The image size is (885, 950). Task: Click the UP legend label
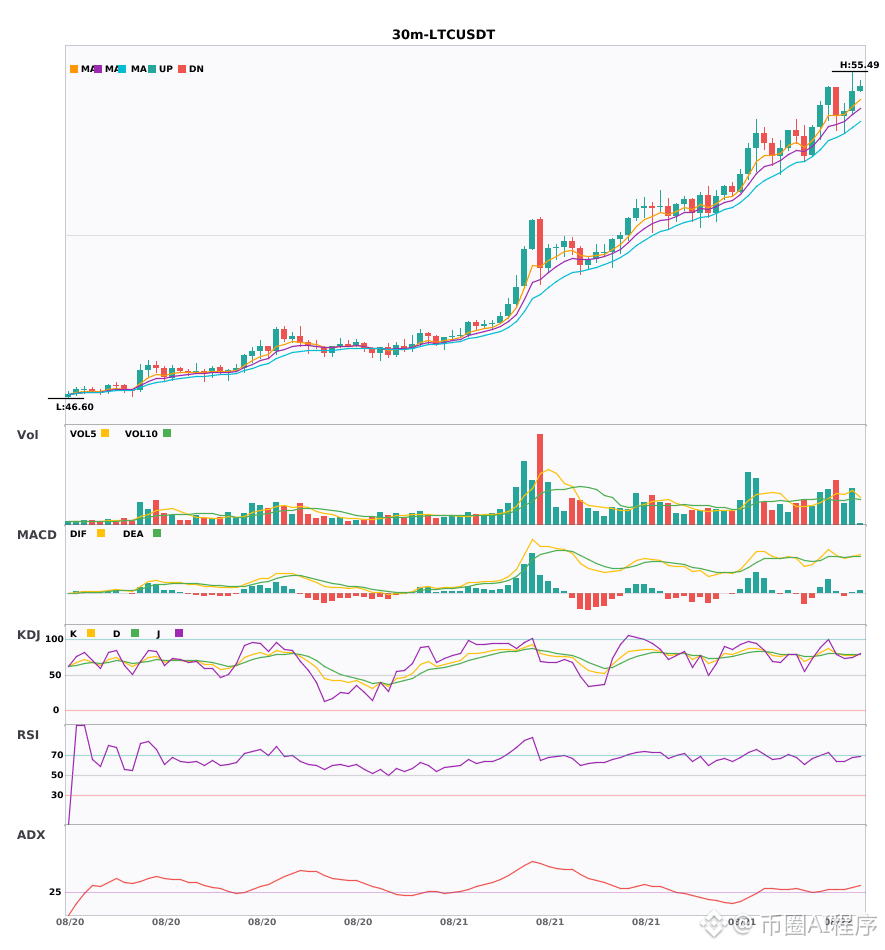tap(165, 69)
